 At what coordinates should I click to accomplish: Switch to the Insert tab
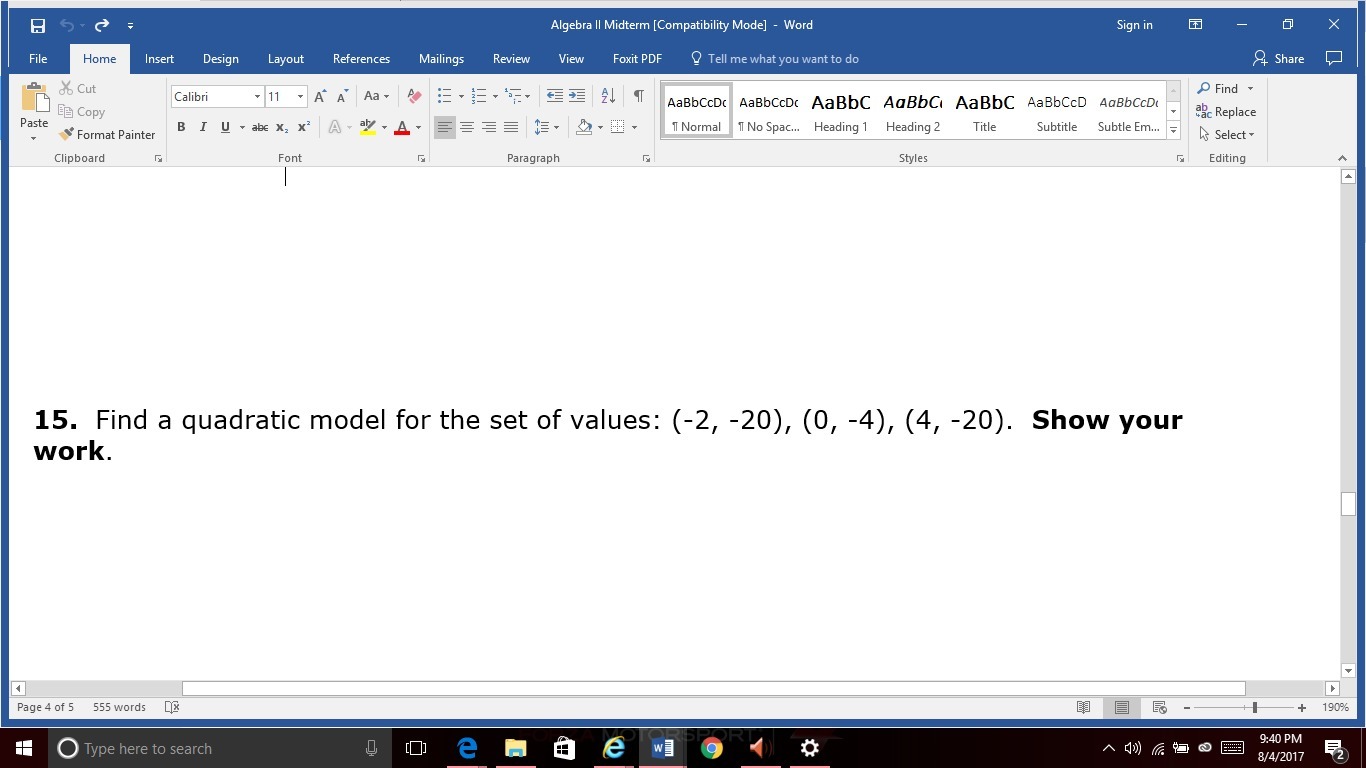pos(159,59)
